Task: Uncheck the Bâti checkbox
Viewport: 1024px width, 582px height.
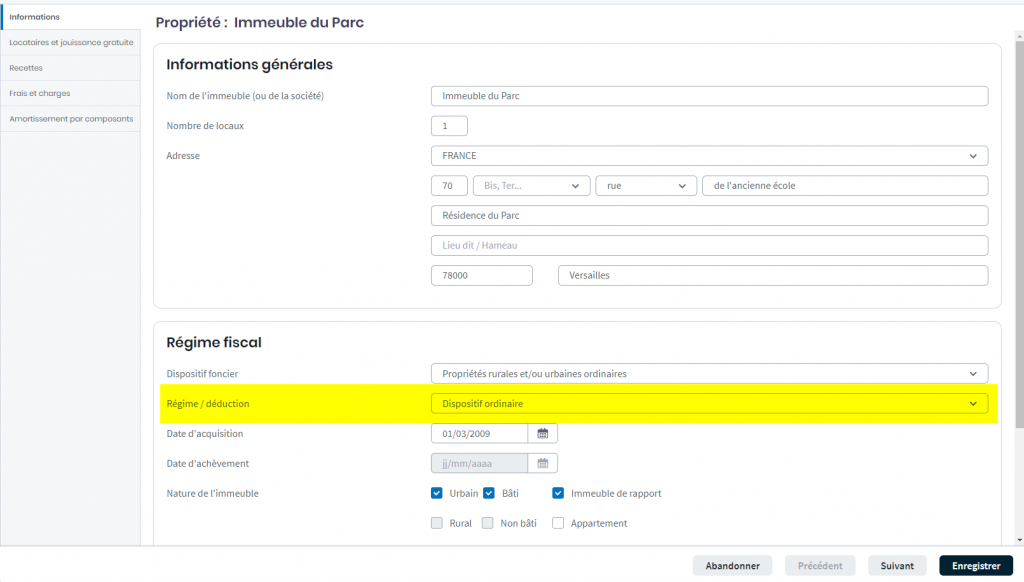Action: pyautogui.click(x=490, y=493)
